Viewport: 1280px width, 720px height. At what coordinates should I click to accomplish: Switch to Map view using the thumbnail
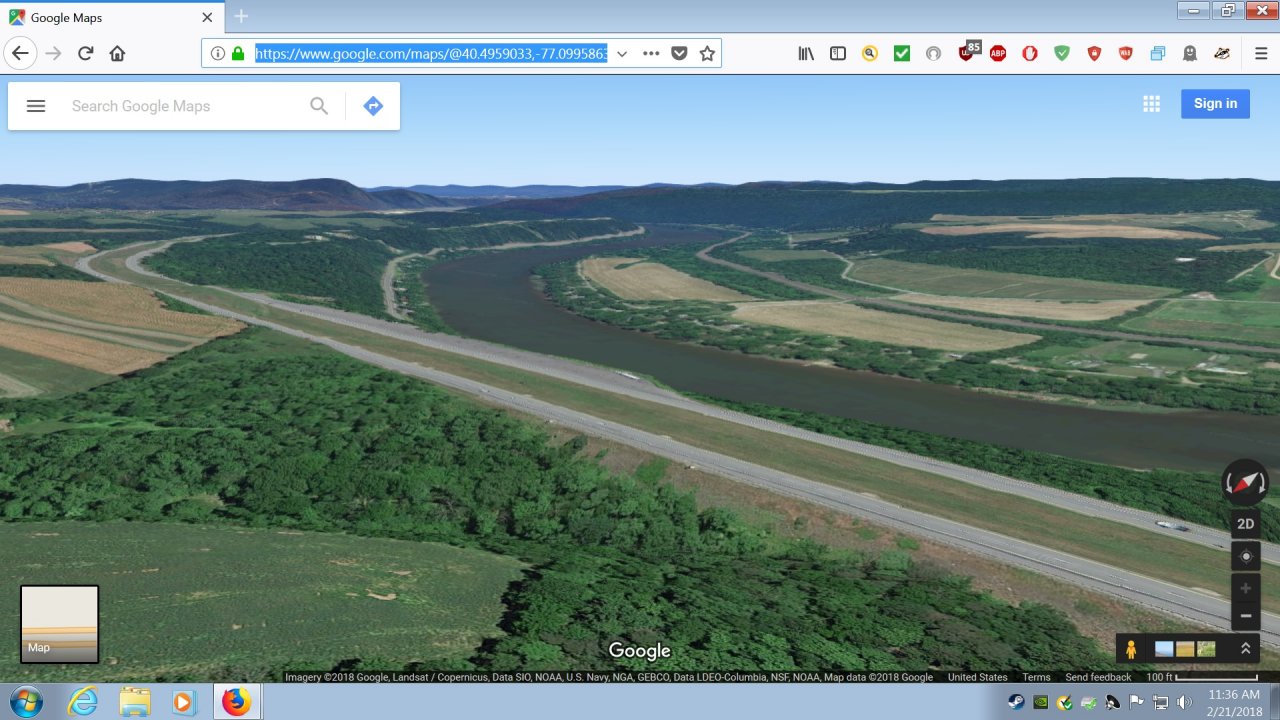coord(60,624)
